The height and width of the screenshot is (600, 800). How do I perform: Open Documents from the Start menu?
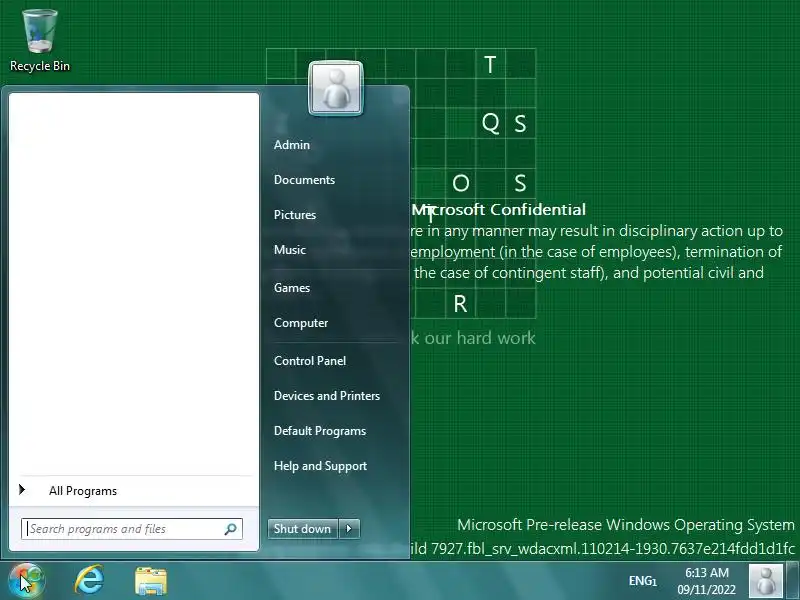click(305, 180)
